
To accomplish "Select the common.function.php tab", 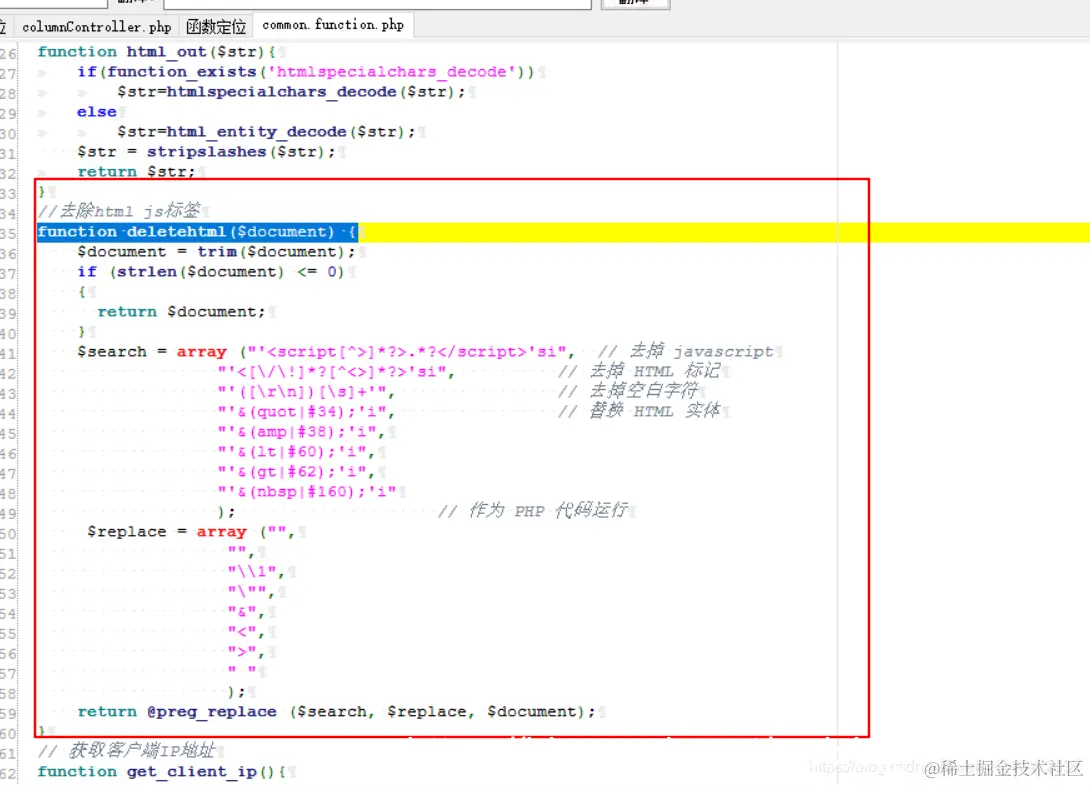I will tap(333, 25).
